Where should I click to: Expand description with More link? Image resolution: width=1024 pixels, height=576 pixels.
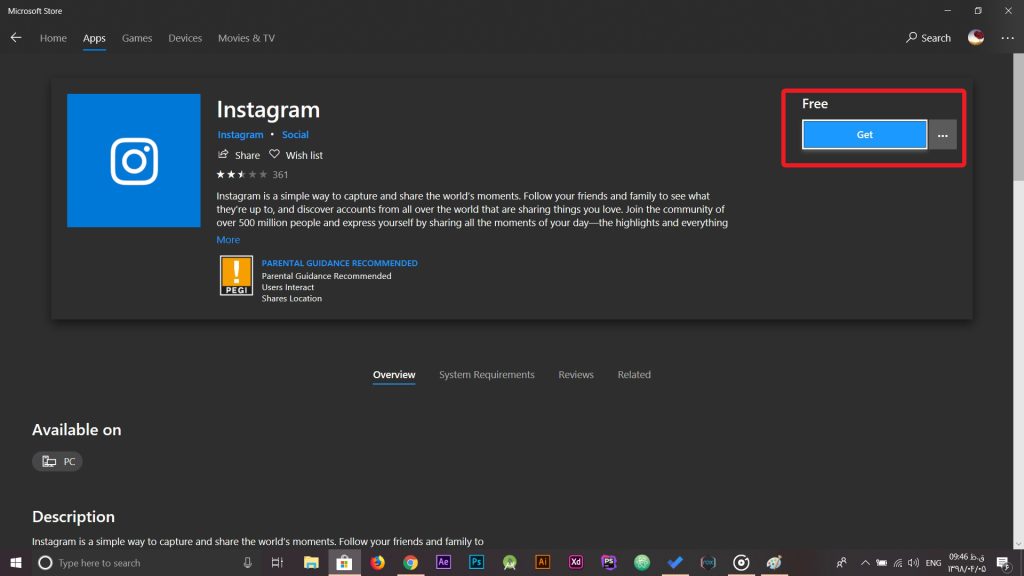point(228,240)
